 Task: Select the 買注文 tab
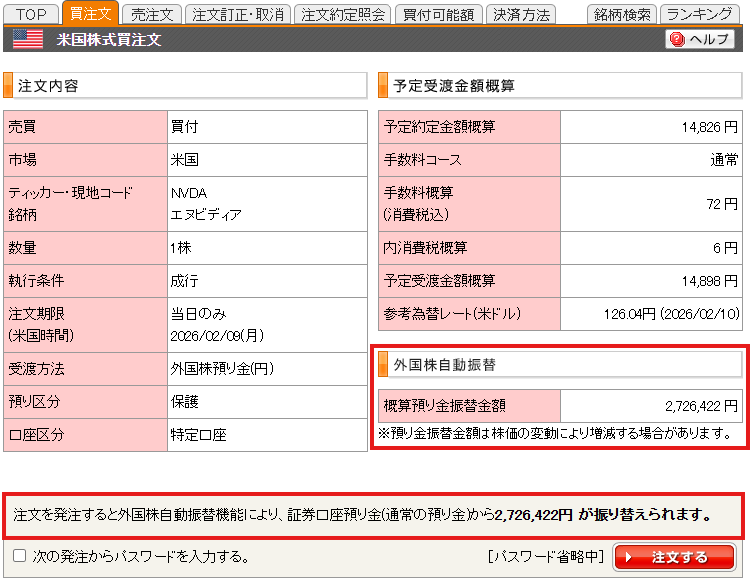pos(90,14)
